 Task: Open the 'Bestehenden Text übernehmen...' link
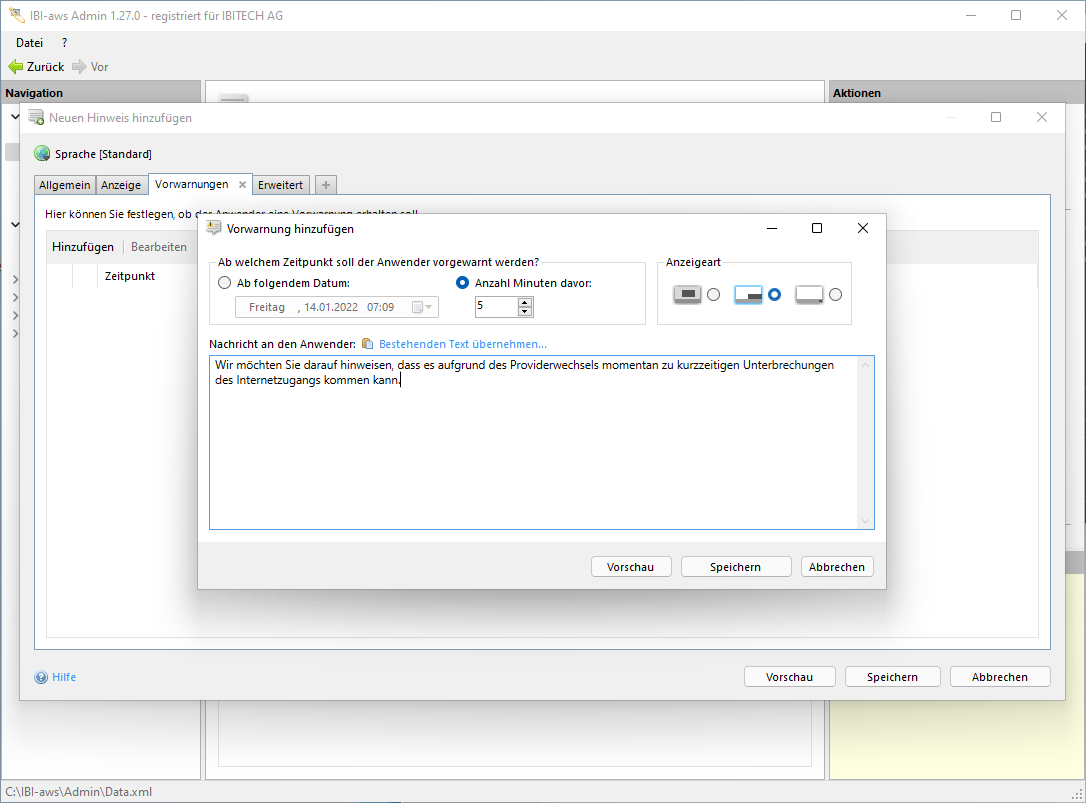click(462, 344)
